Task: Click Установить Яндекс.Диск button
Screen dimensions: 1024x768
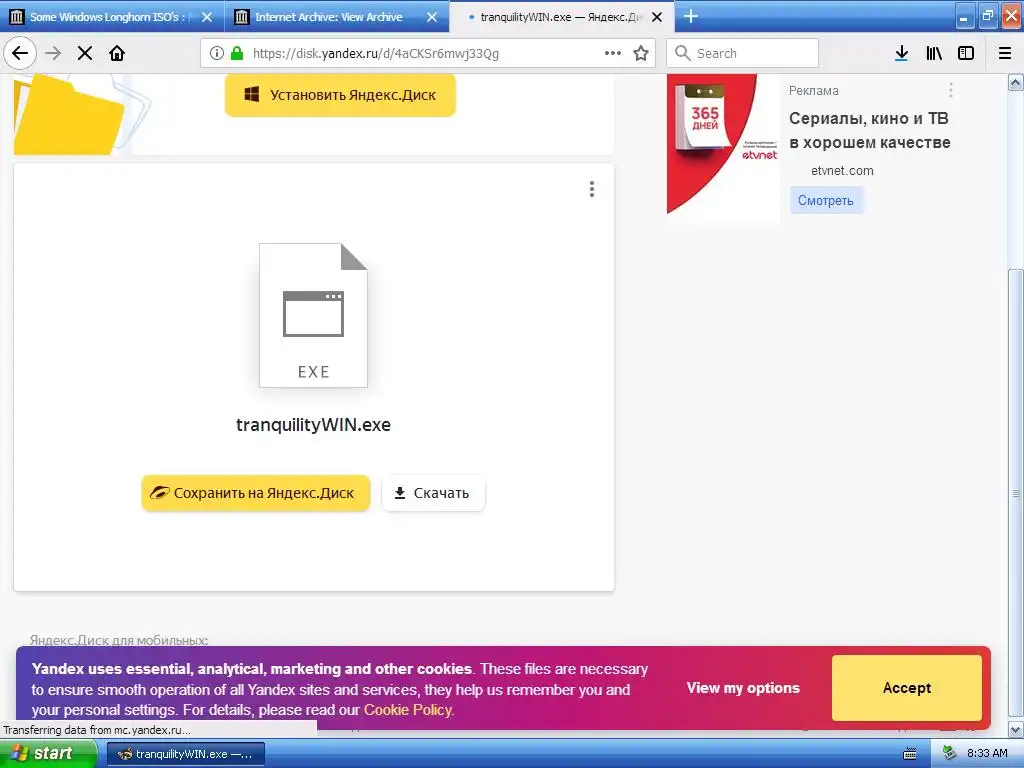Action: point(340,95)
